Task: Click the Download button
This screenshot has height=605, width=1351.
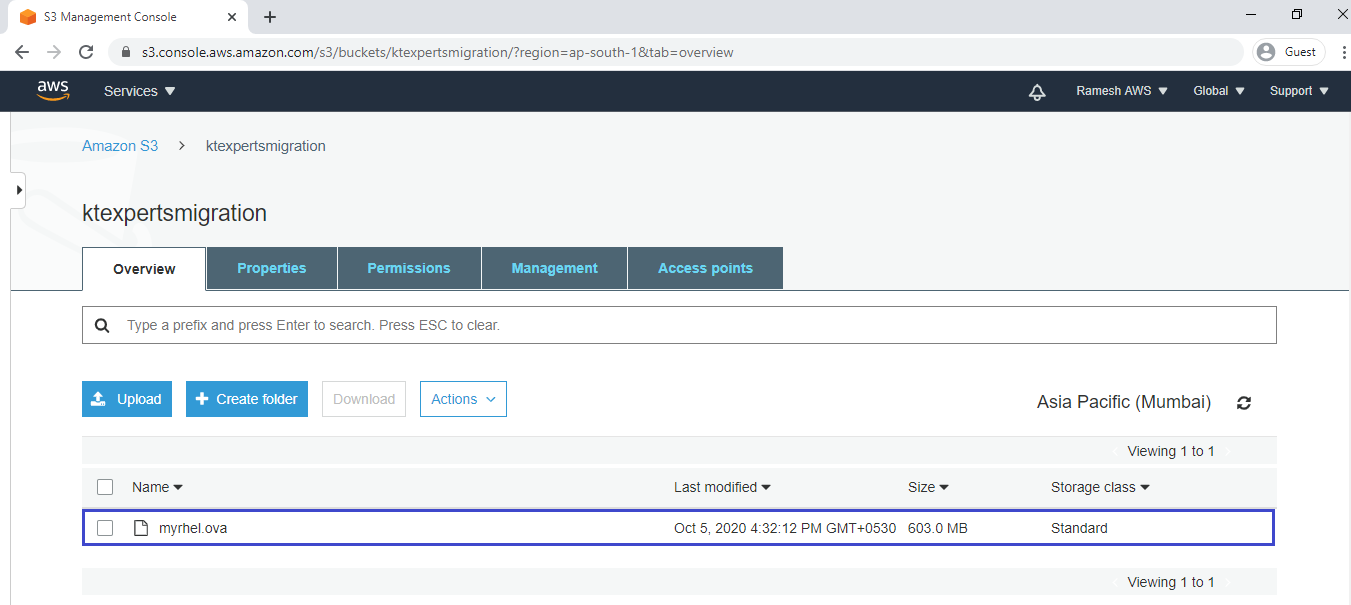Action: click(x=364, y=399)
